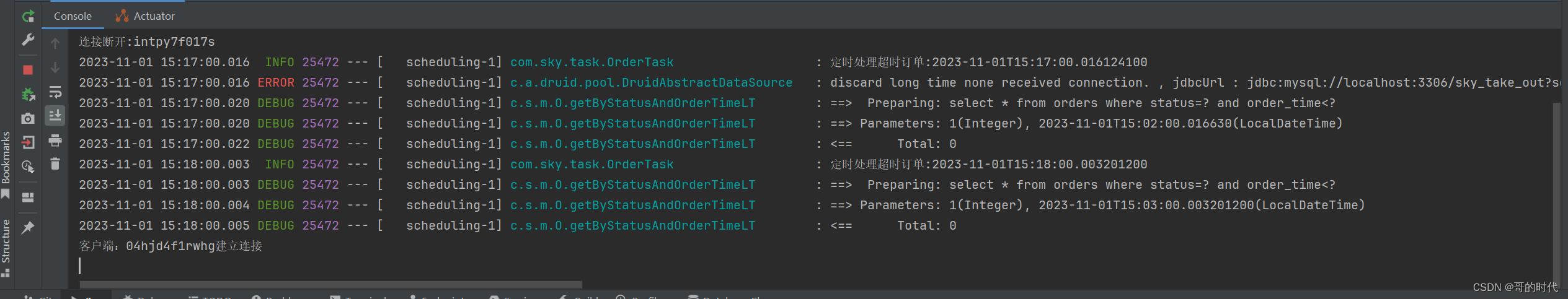Open the Bookmarks tool window
This screenshot has height=299, width=1568.
coord(6,162)
